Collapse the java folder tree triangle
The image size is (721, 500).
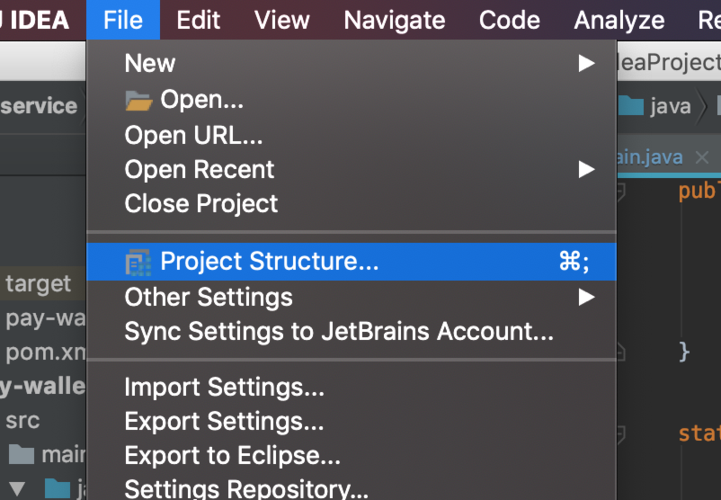click(x=17, y=489)
